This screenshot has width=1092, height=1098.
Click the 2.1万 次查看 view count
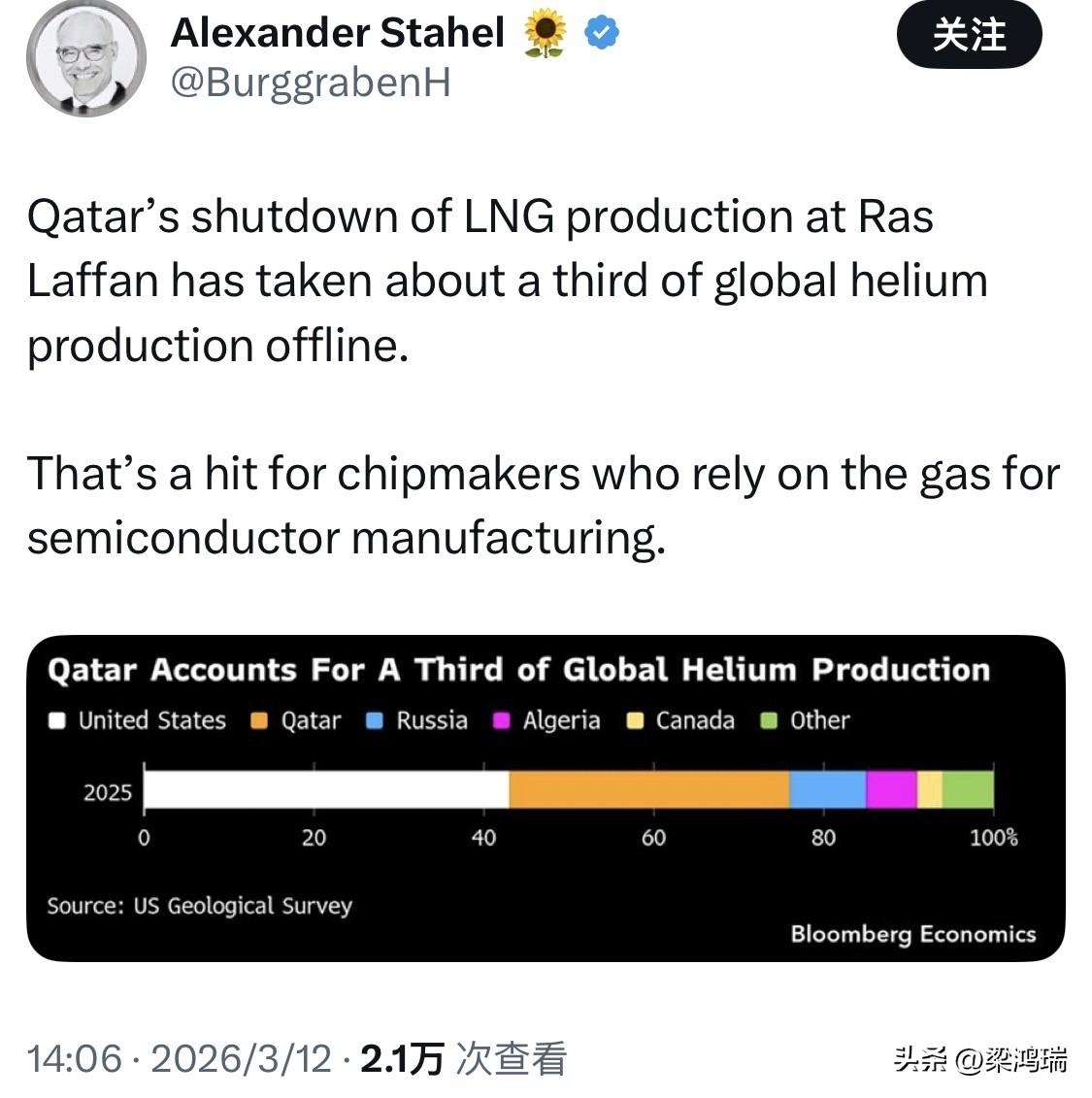click(463, 1058)
